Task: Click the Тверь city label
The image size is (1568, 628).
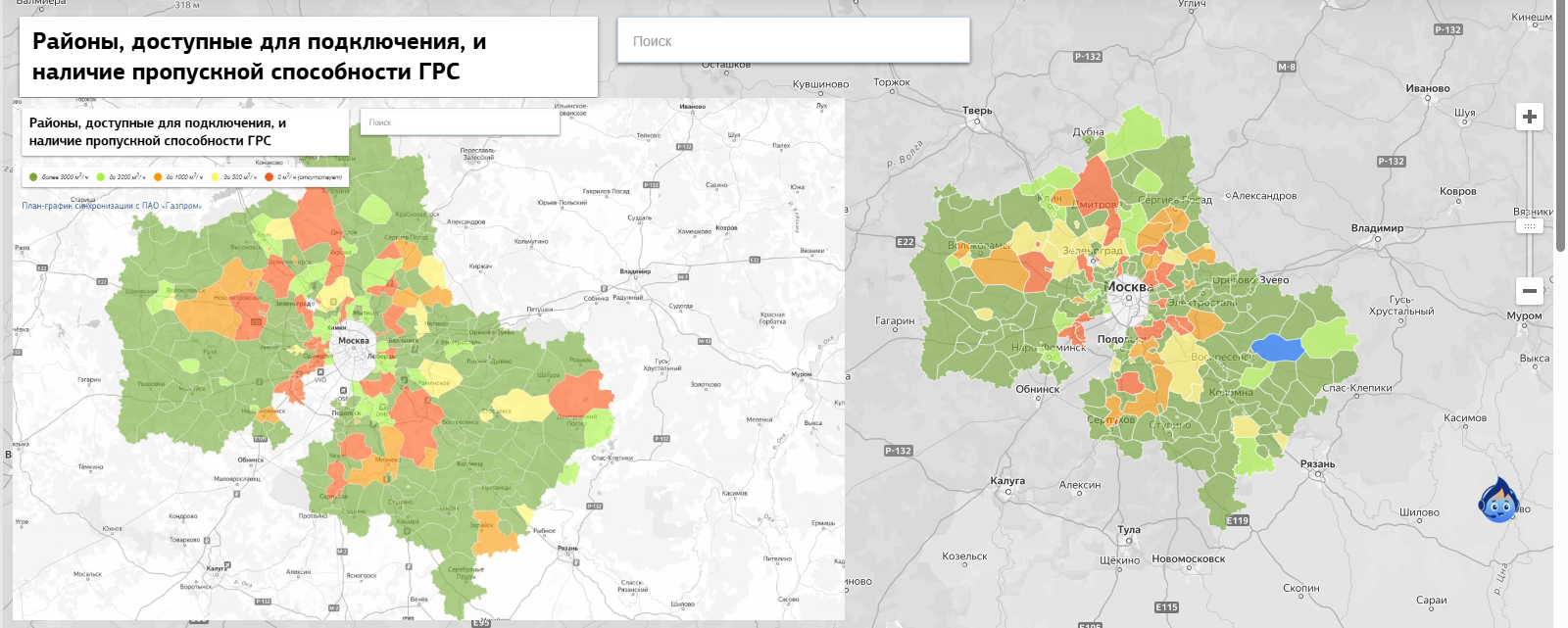Action: [x=977, y=111]
